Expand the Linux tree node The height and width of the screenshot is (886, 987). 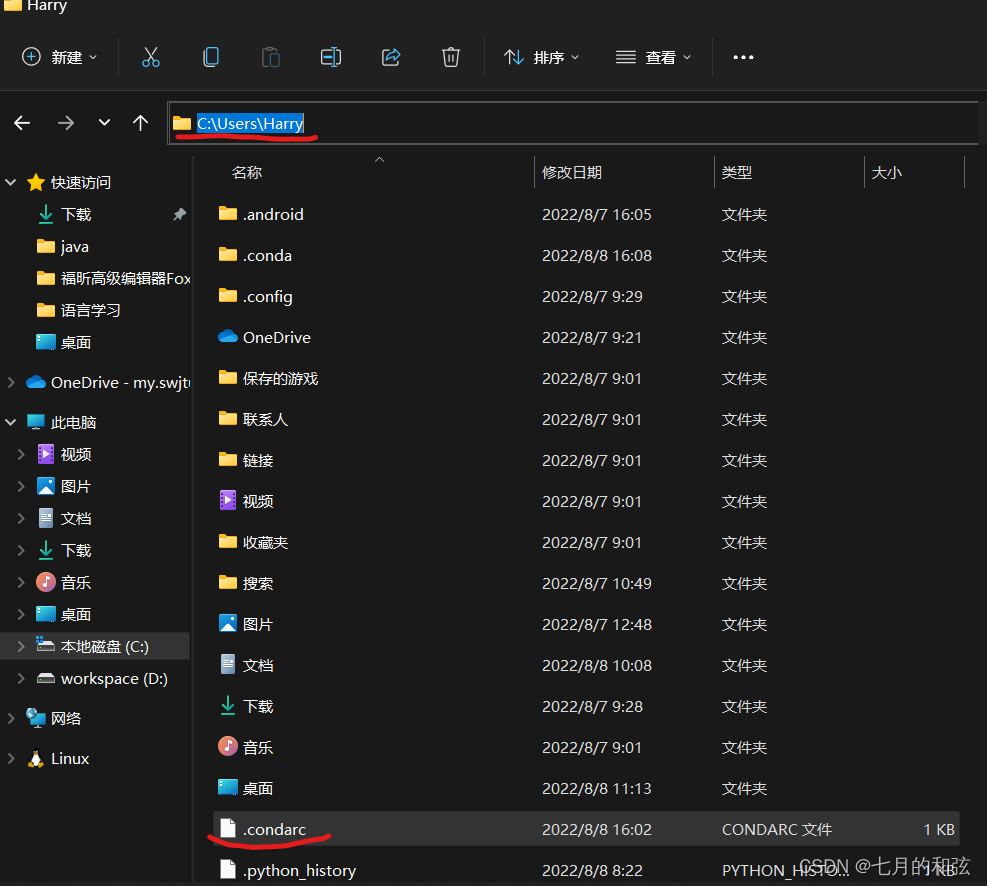tap(12, 759)
